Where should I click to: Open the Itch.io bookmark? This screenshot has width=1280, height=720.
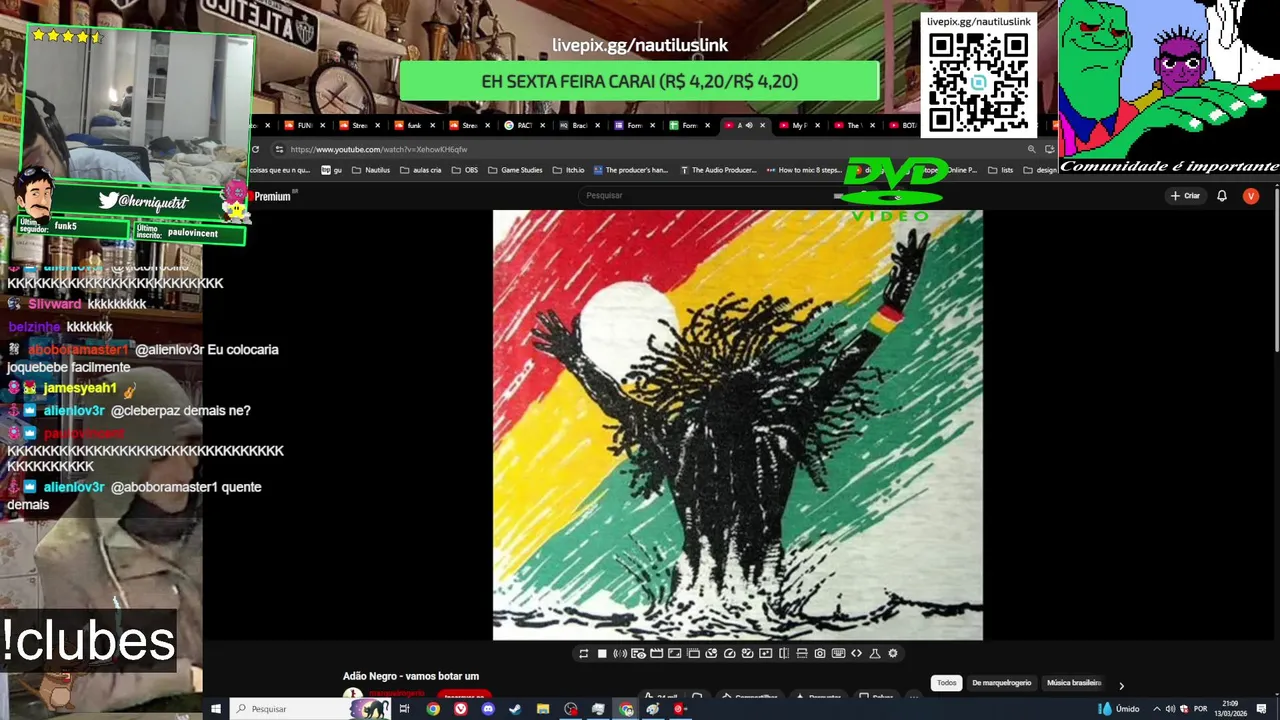pyautogui.click(x=569, y=170)
